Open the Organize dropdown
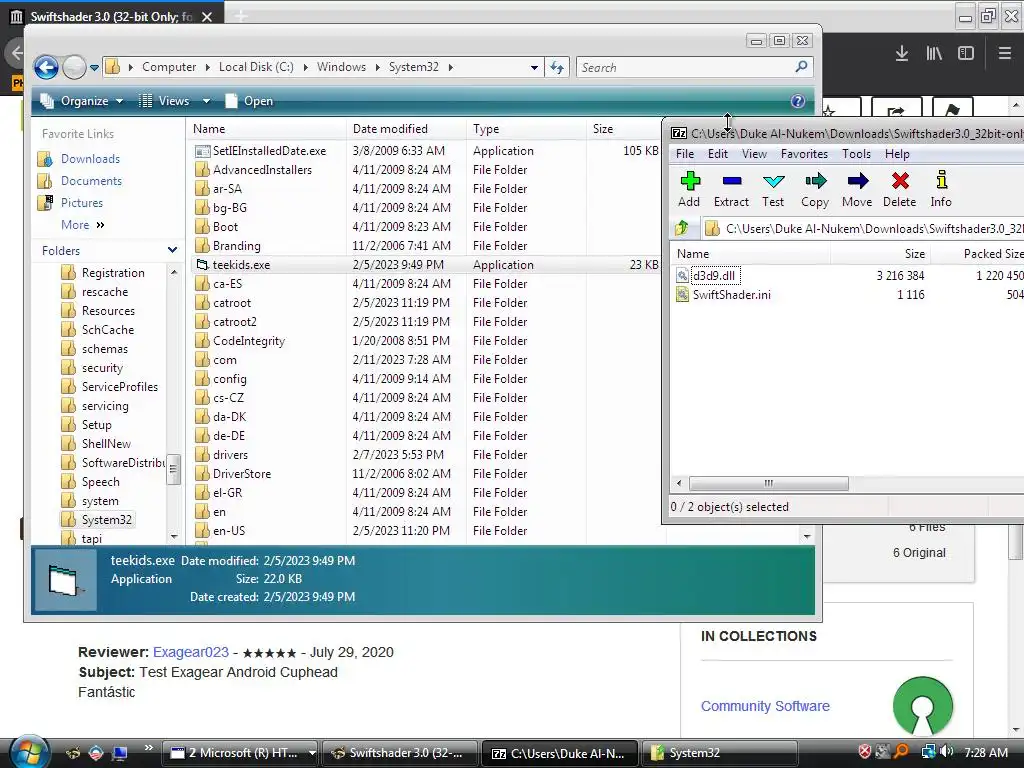The image size is (1024, 768). (82, 101)
